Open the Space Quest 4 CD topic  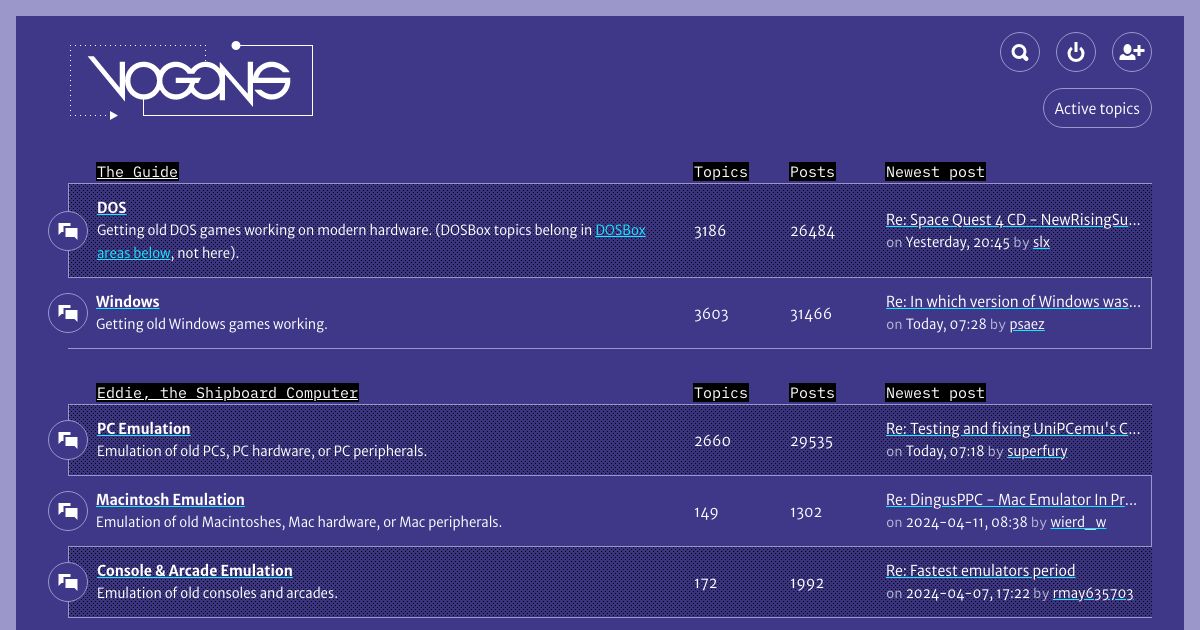tap(1013, 219)
